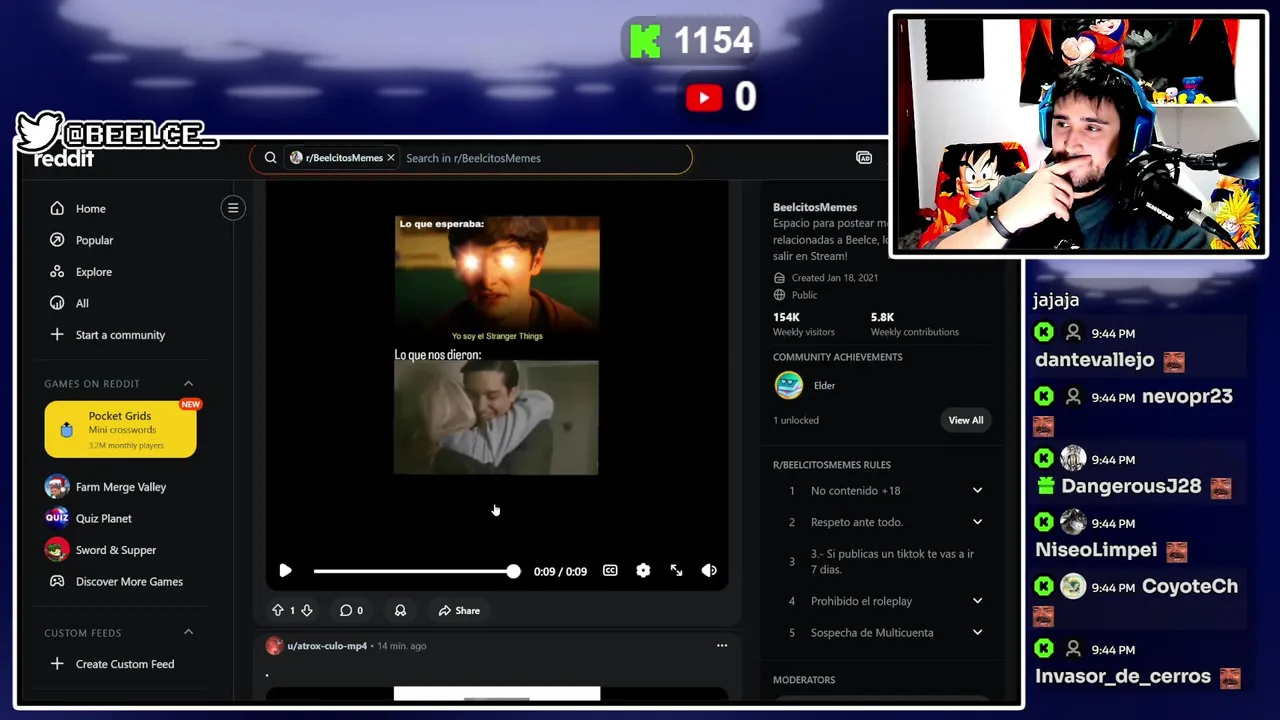The image size is (1280, 720).
Task: Click Start a community
Action: (120, 335)
